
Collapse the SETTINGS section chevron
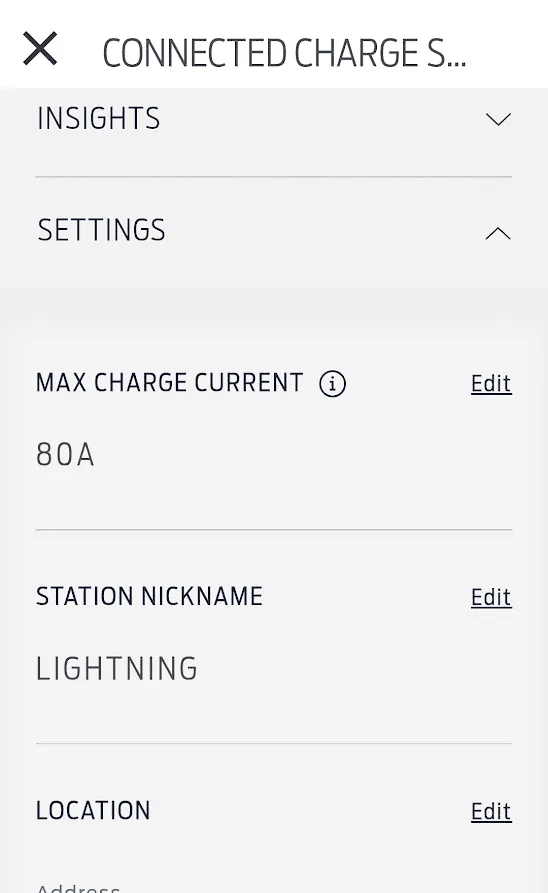(x=498, y=233)
